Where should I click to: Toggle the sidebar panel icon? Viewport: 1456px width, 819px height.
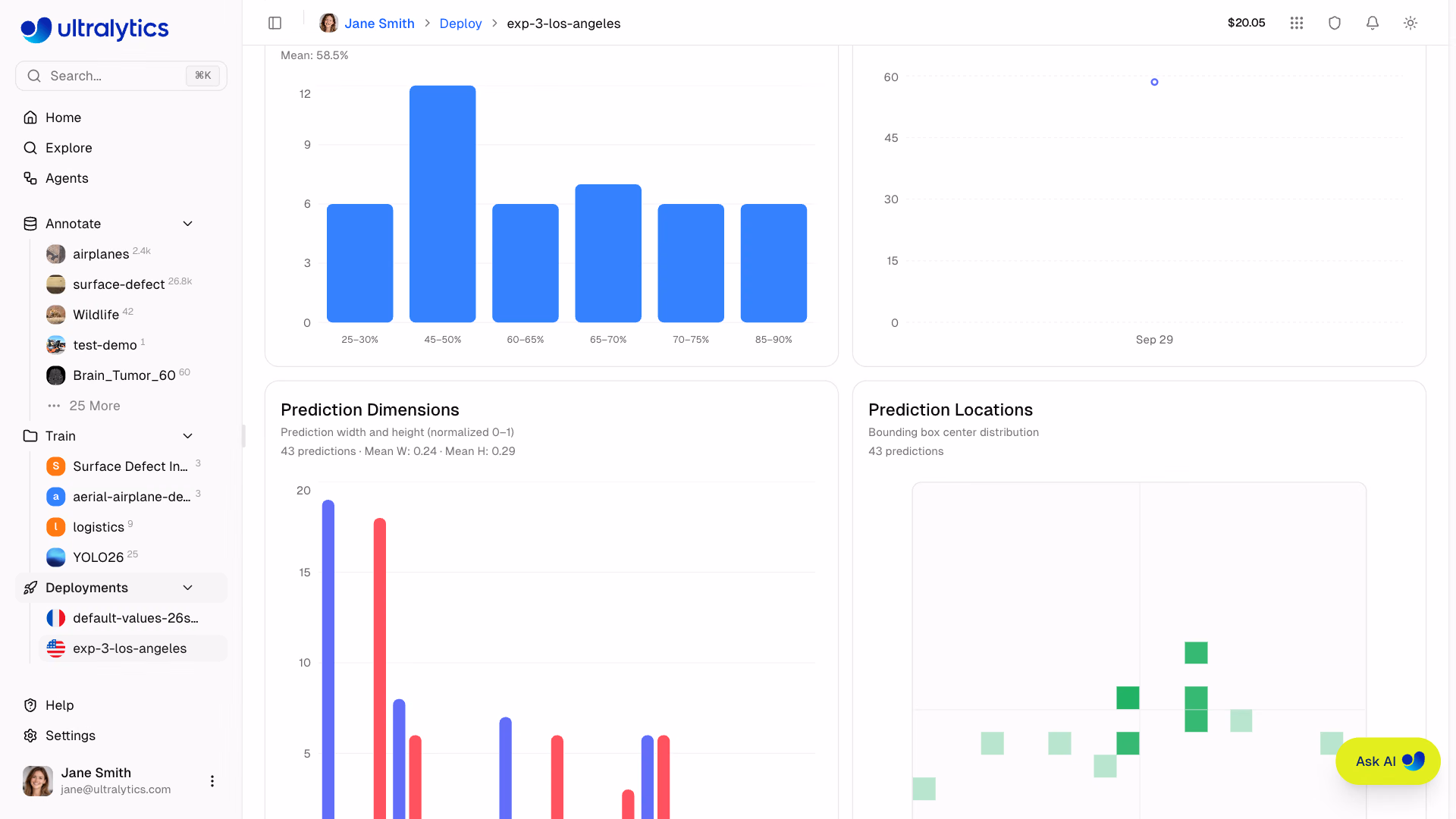[275, 23]
